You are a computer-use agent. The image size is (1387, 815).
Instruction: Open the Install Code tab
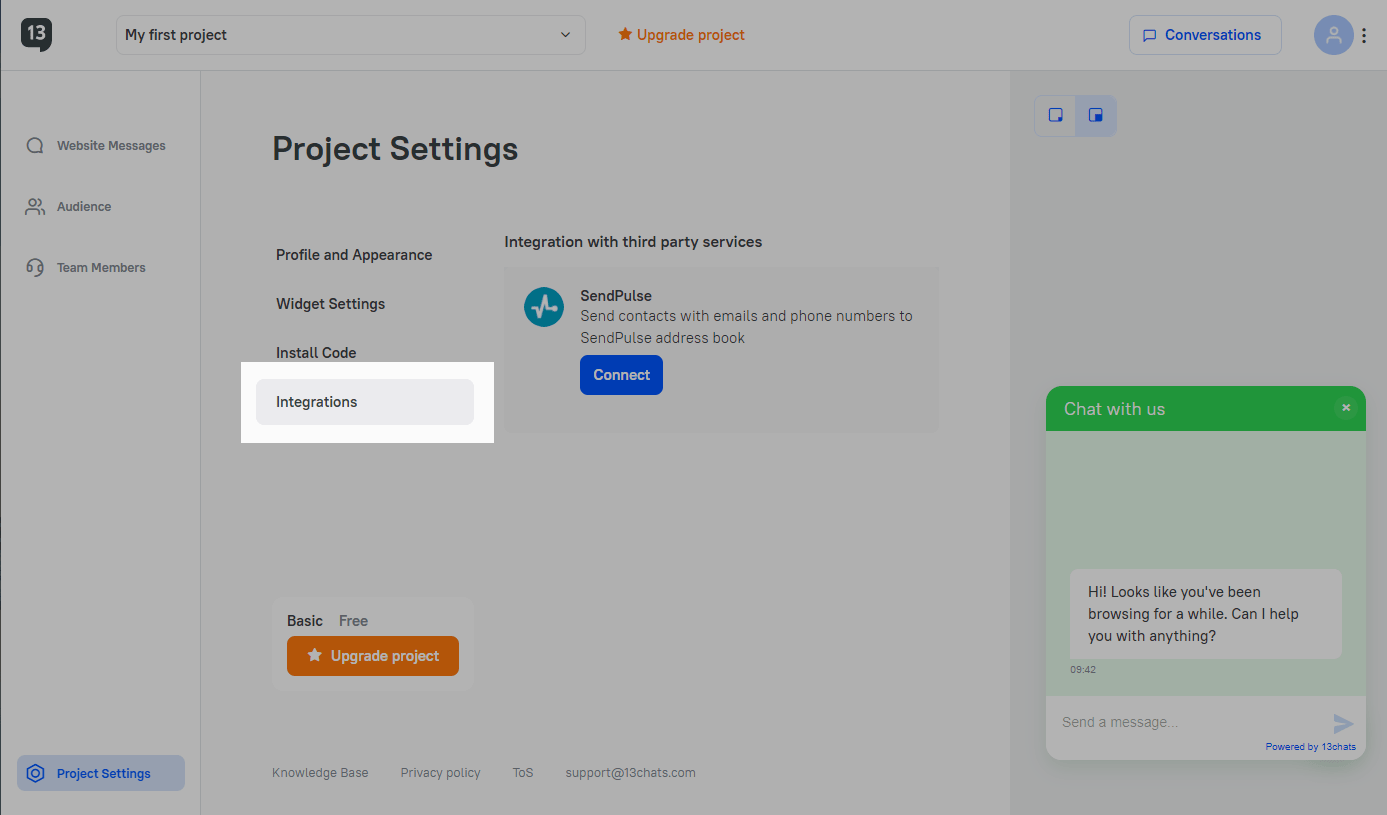[316, 353]
